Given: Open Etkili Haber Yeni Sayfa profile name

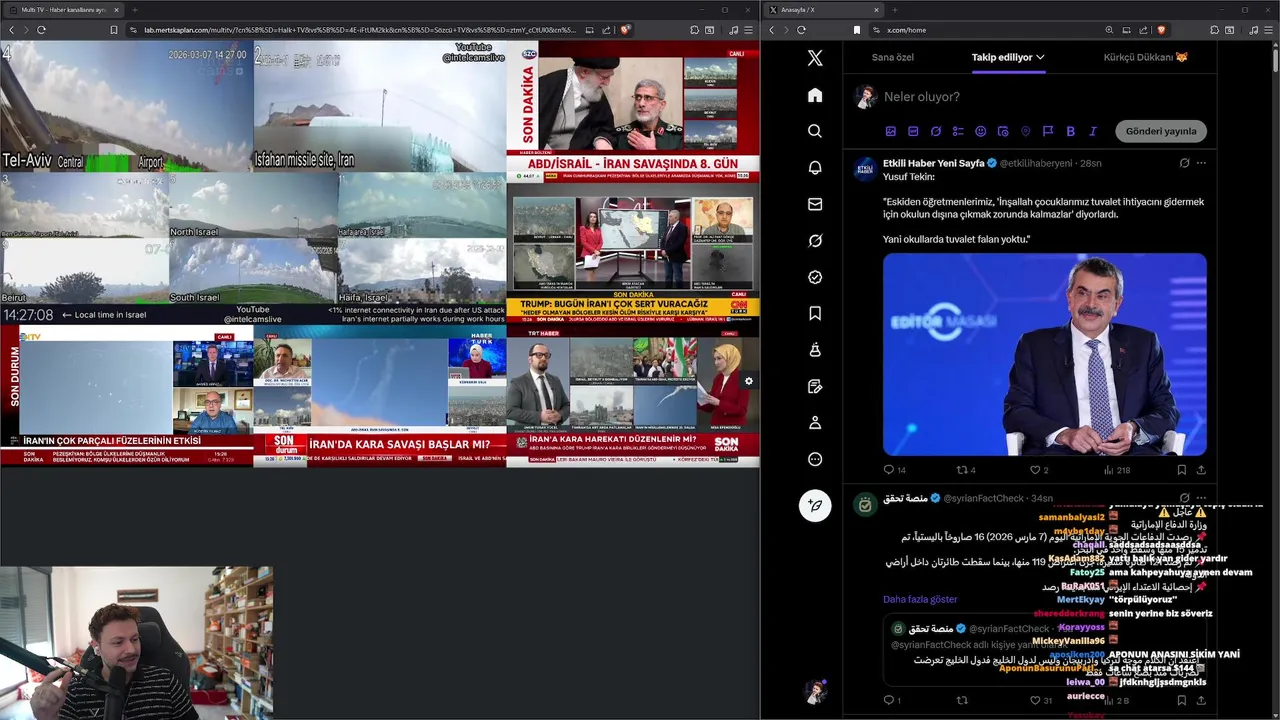Looking at the screenshot, I should [934, 163].
